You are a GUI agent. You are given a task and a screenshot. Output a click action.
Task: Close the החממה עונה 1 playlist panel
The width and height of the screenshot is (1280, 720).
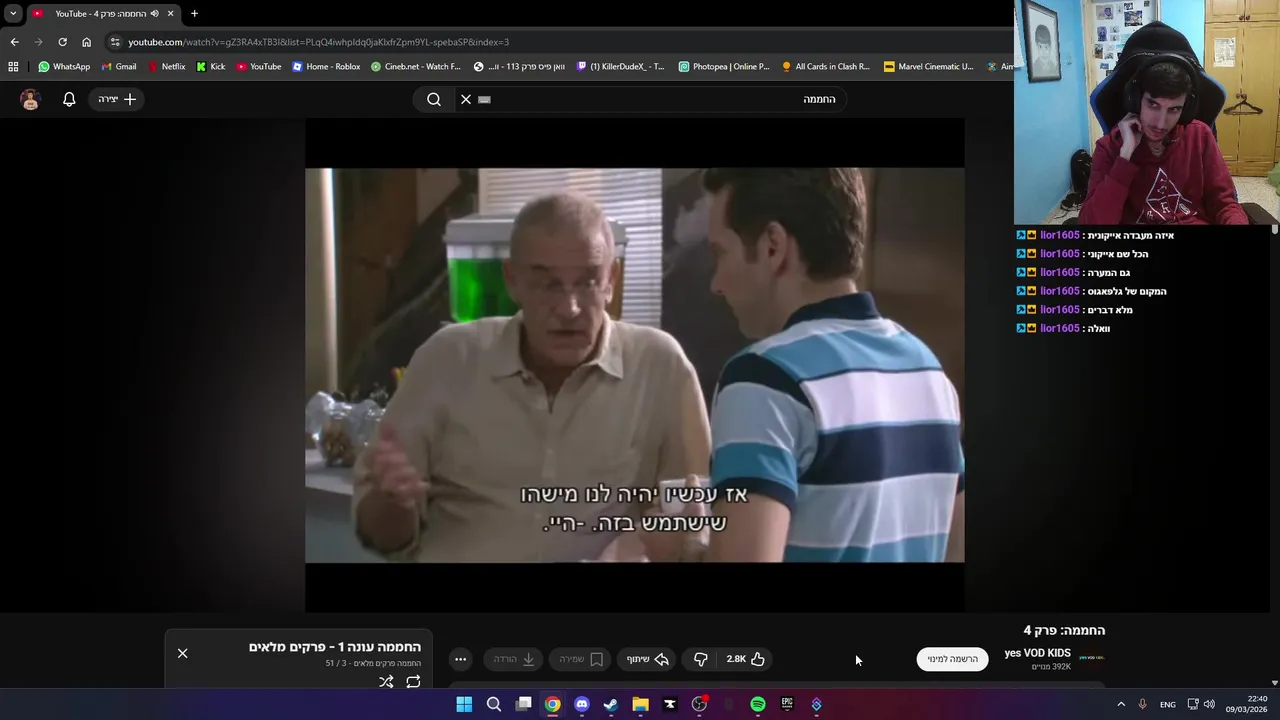coord(182,653)
